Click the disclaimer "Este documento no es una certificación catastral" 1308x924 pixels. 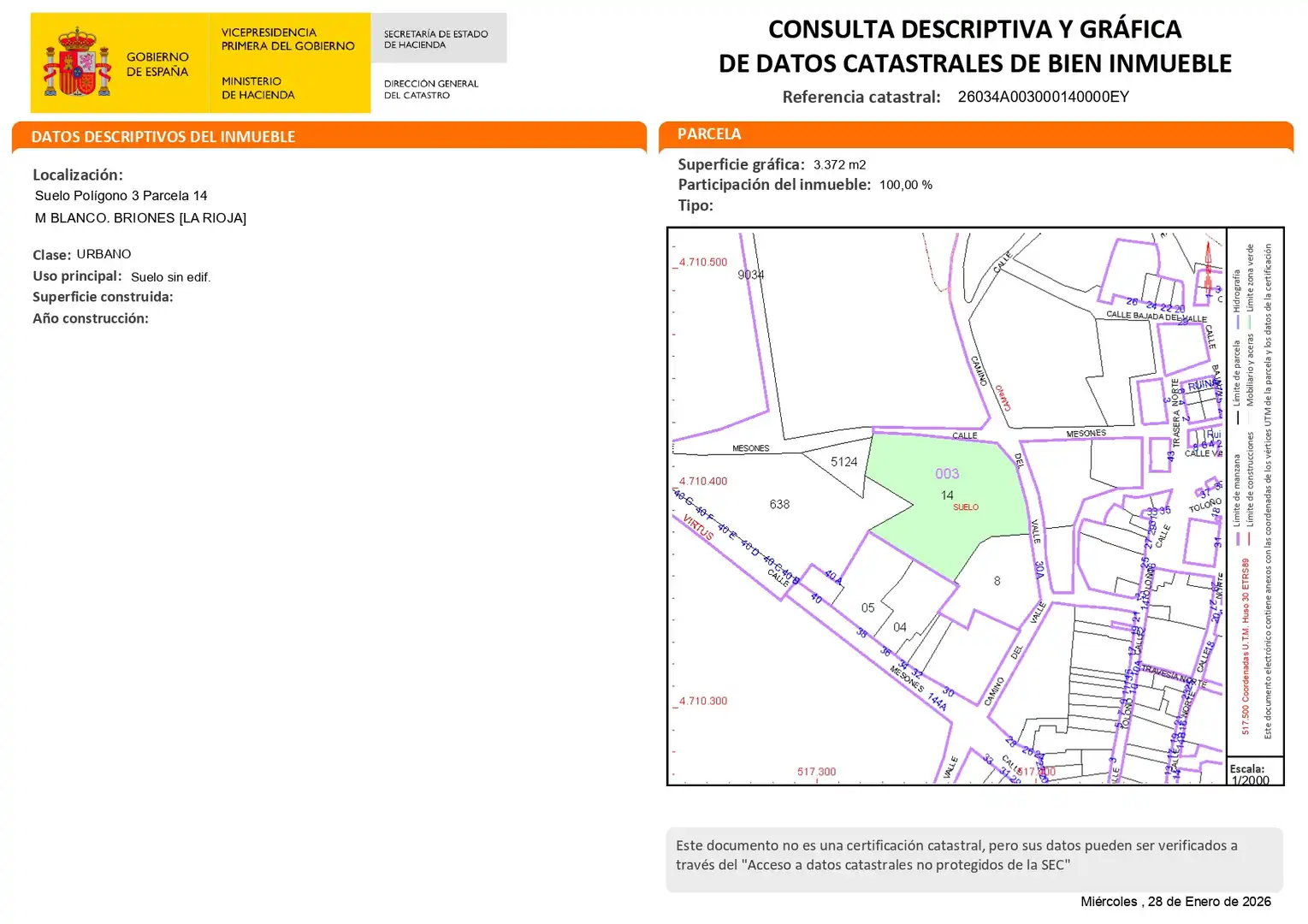pyautogui.click(x=829, y=845)
